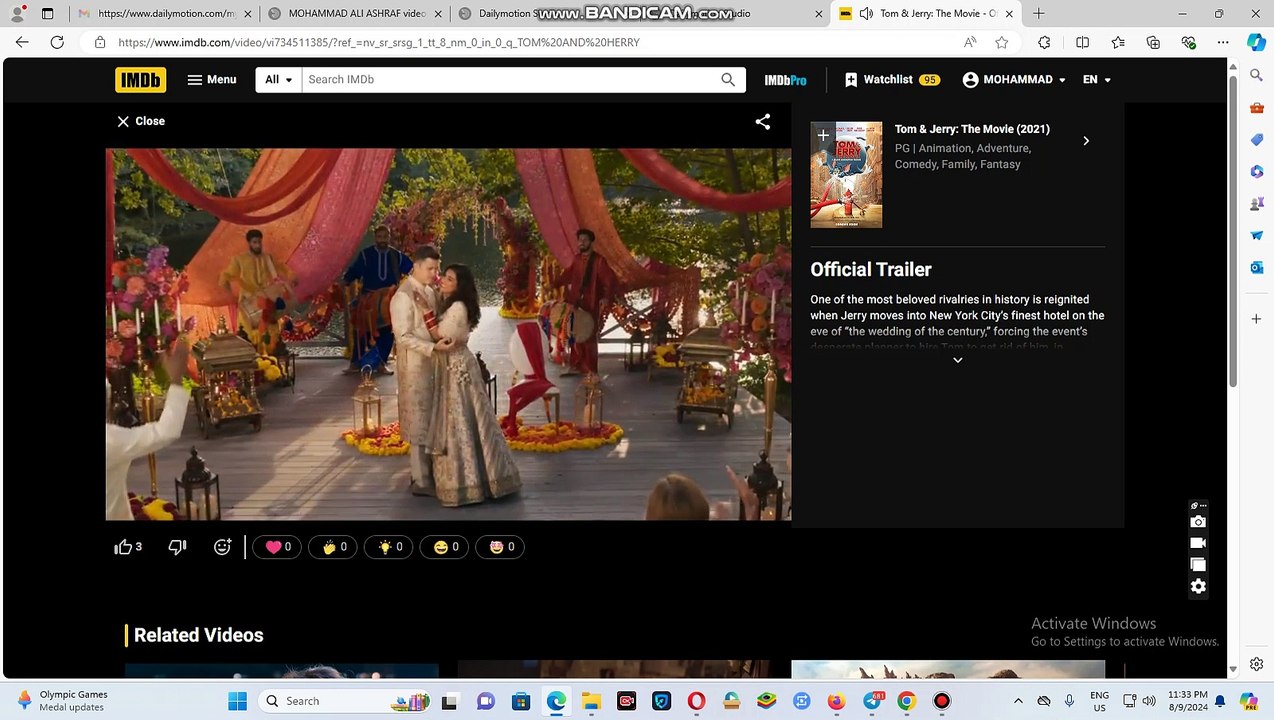Open the browser Extensions icon
Screen dimensions: 1274x720
click(x=1044, y=43)
